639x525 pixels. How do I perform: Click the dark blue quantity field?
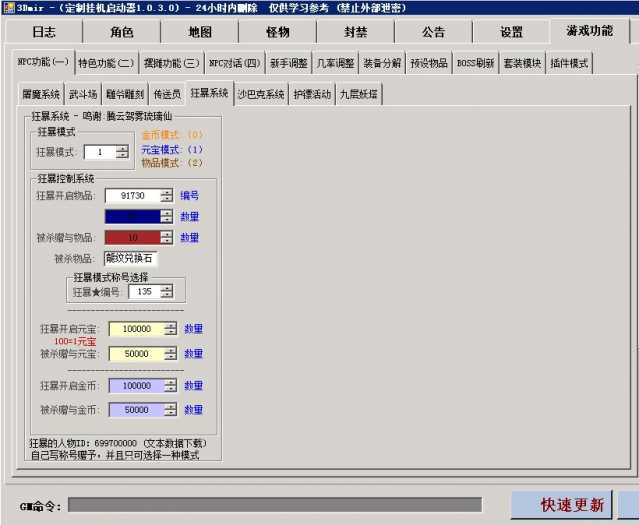click(132, 216)
